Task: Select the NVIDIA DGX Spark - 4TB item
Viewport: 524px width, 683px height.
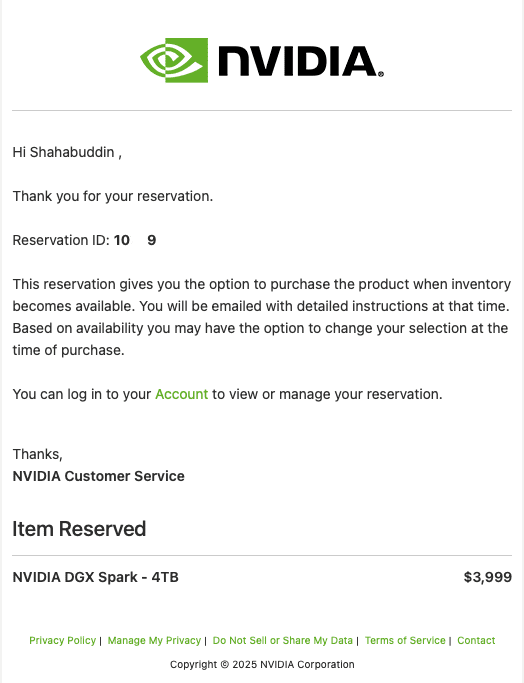Action: (96, 577)
